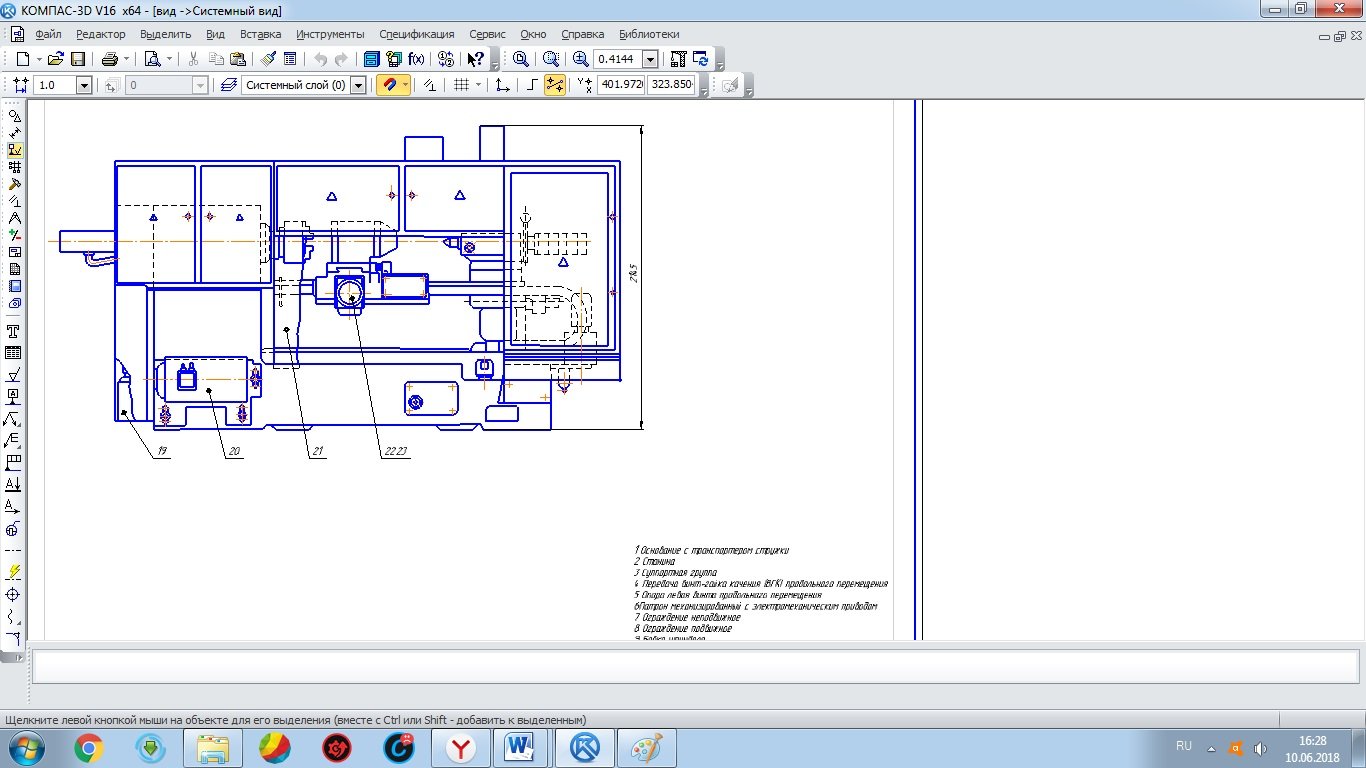
Task: Click the Save document icon
Action: [77, 59]
